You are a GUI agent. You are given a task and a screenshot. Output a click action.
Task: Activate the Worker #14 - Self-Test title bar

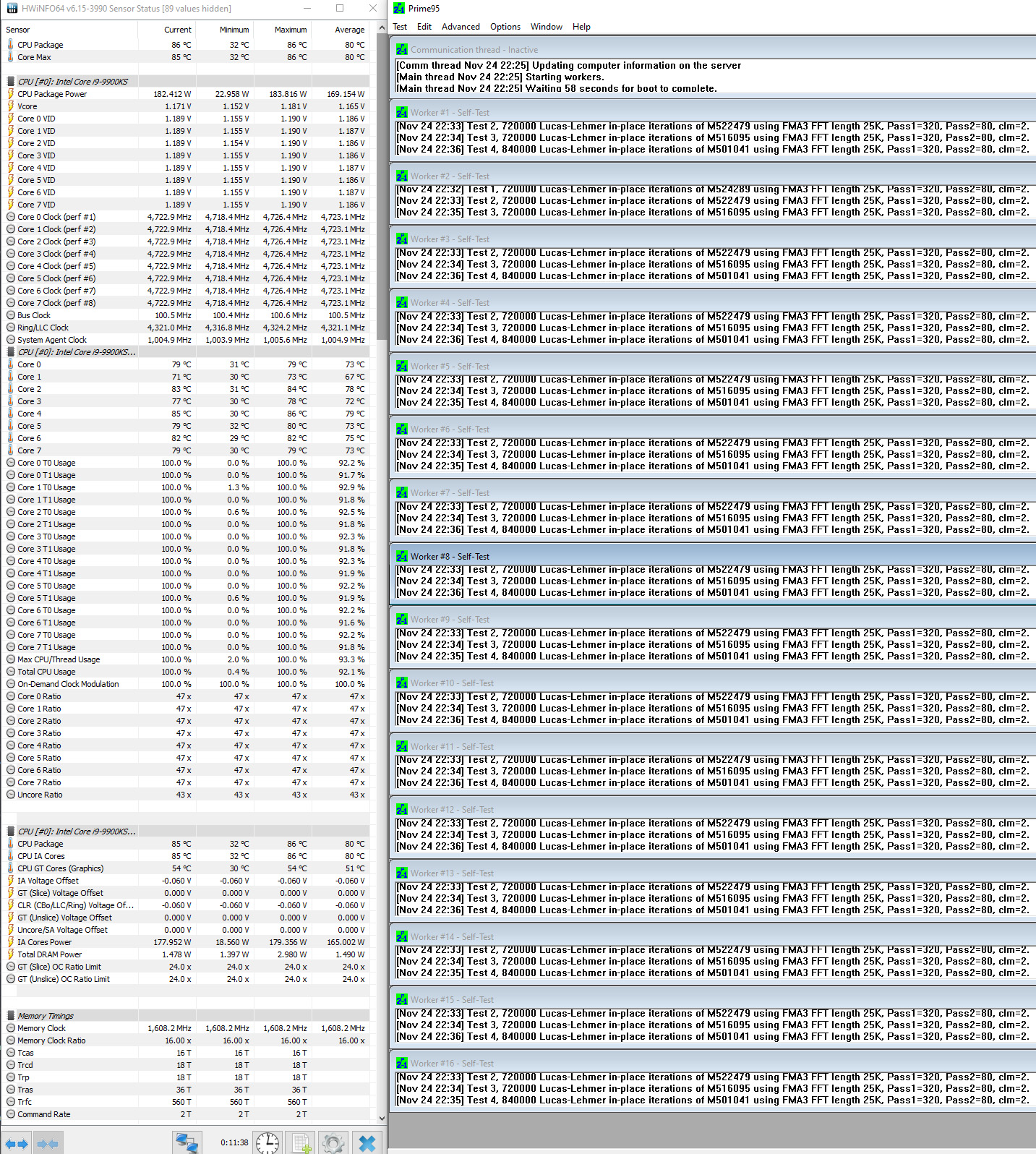(x=714, y=937)
